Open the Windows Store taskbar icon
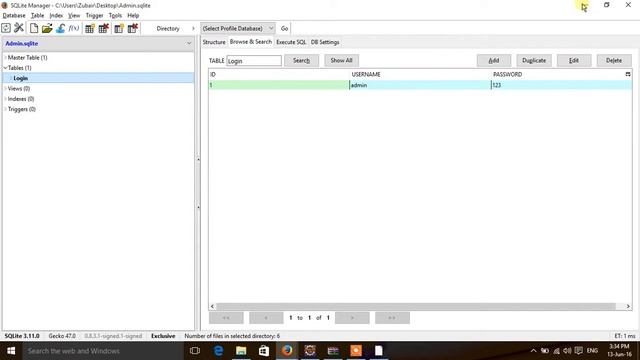Viewport: 640px width, 360px height. coord(264,351)
